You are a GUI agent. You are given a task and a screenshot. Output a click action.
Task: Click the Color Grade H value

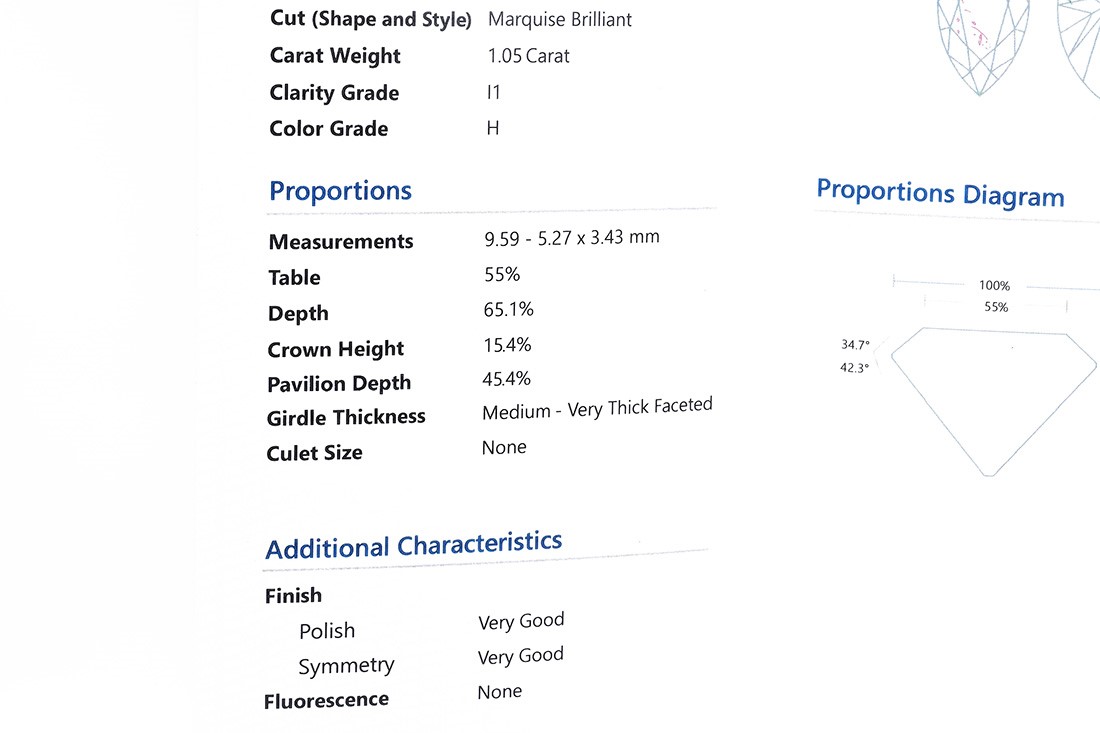[x=492, y=128]
